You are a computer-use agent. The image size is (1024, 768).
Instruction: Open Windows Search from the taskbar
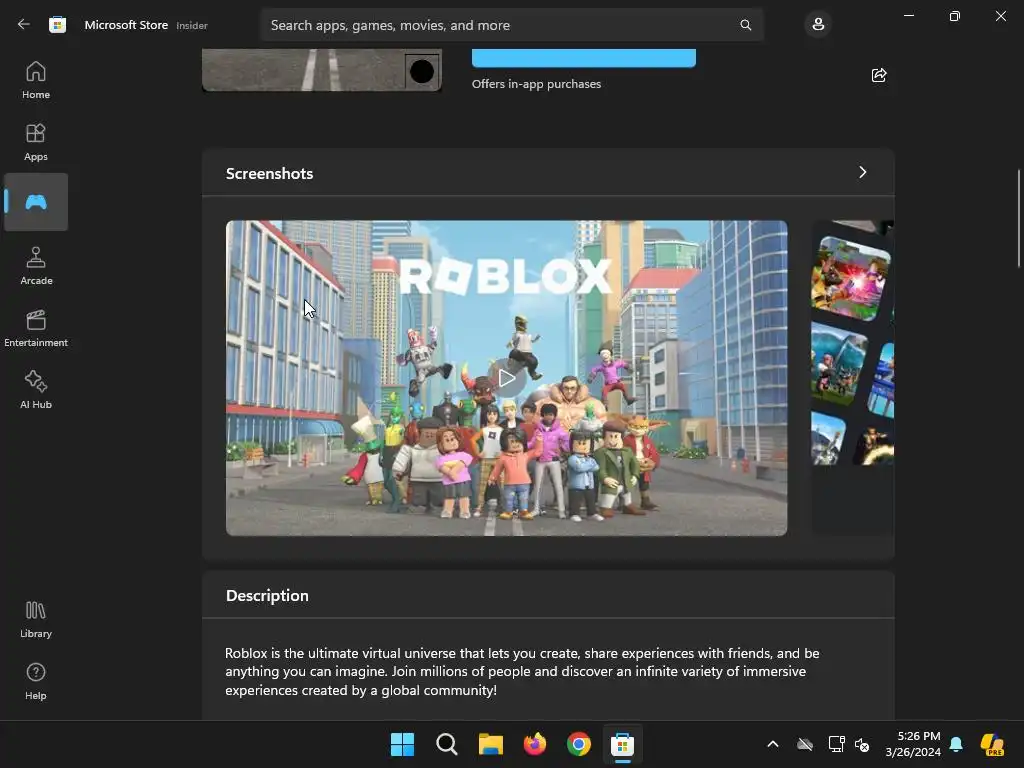(447, 744)
